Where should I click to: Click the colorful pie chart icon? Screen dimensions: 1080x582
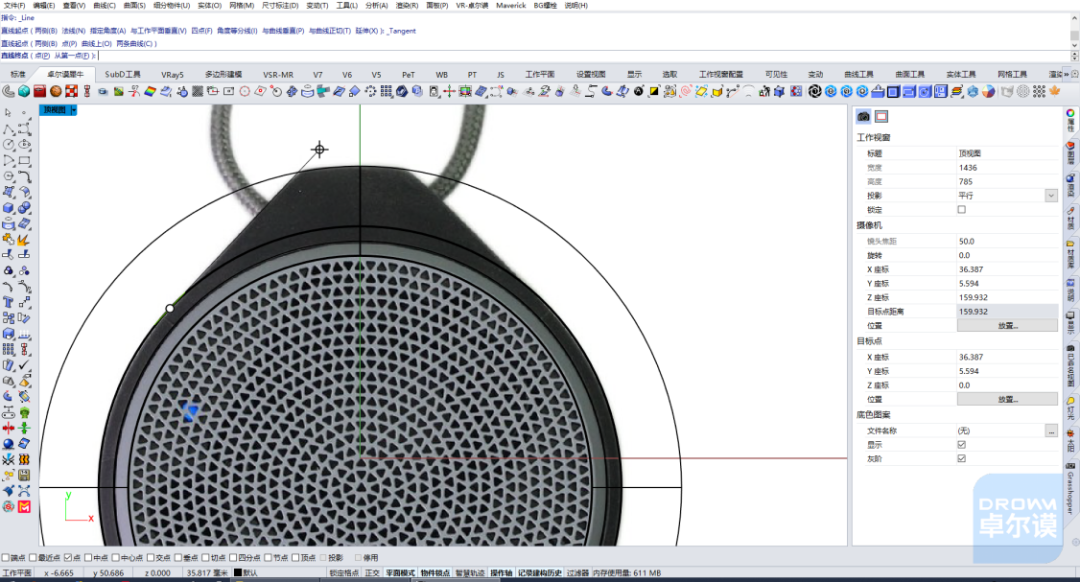point(988,91)
